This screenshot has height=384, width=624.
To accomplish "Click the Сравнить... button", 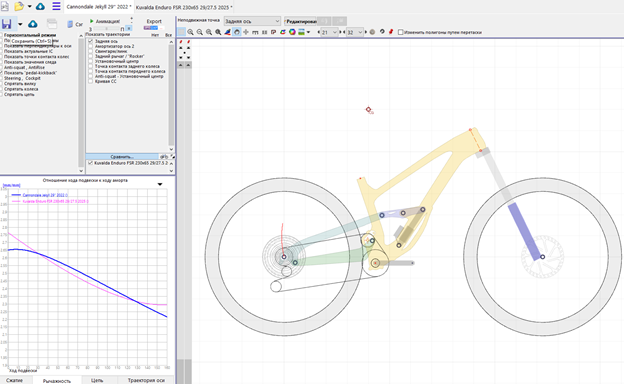I will (x=122, y=157).
